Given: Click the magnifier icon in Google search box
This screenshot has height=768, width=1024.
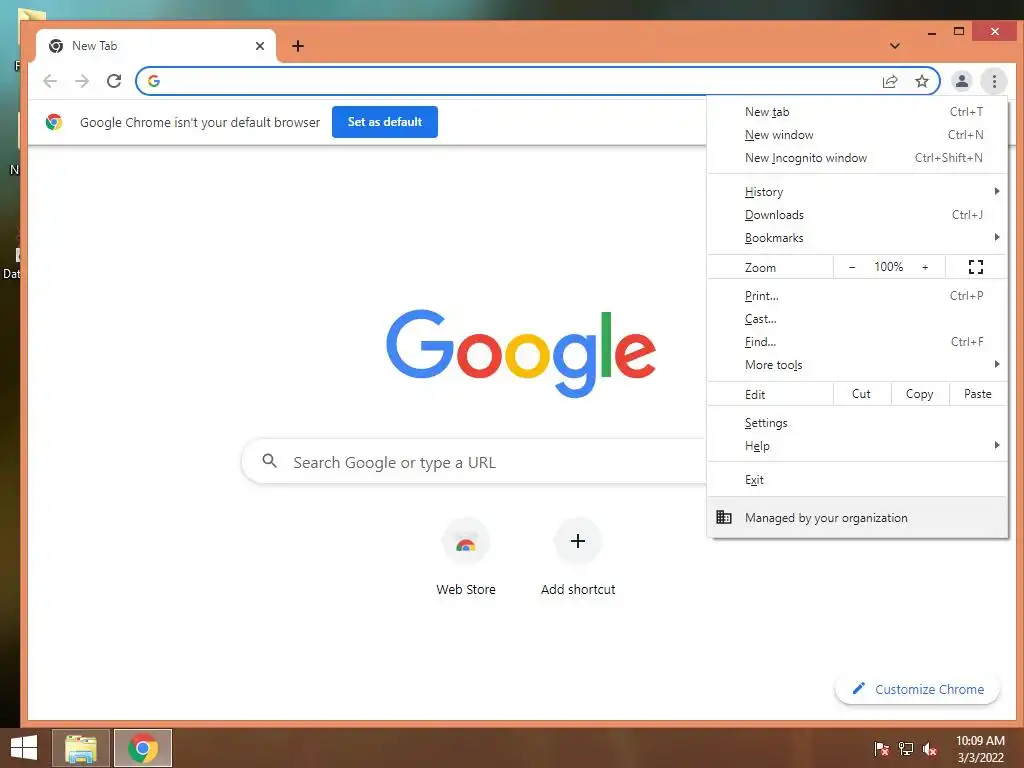Looking at the screenshot, I should pyautogui.click(x=269, y=461).
